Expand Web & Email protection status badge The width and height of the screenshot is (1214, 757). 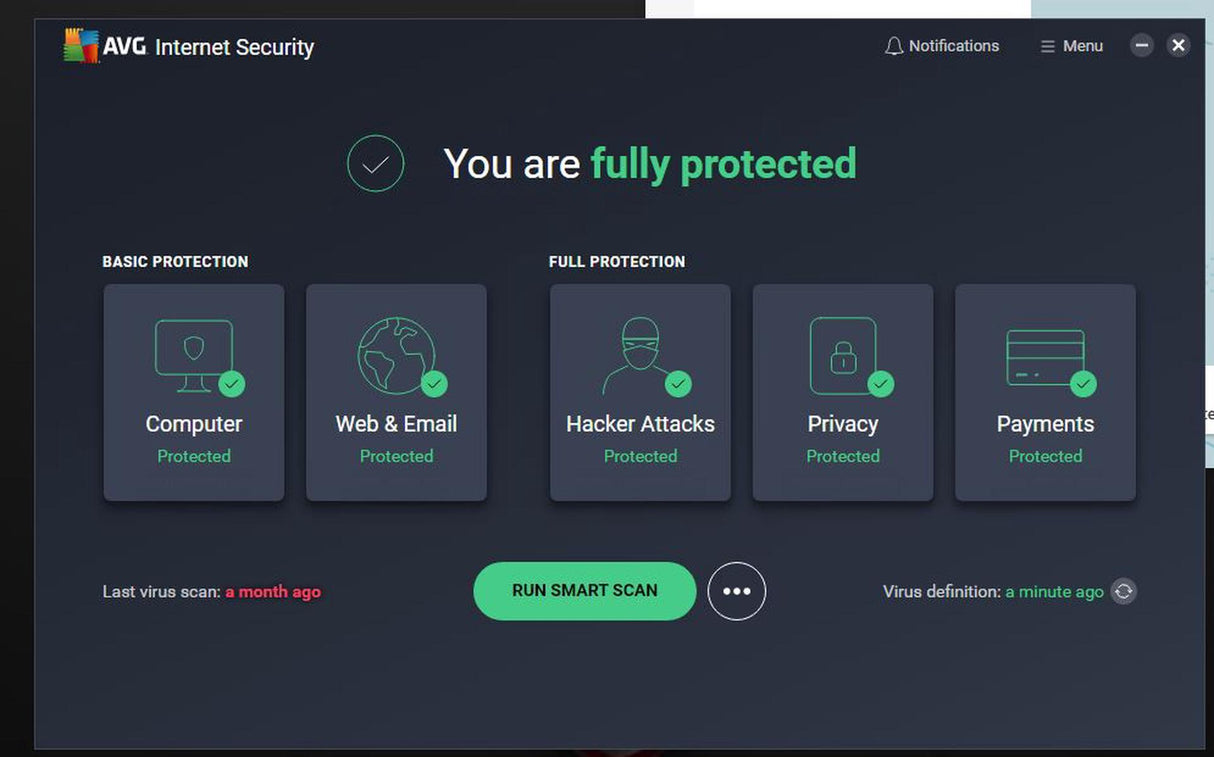click(435, 383)
